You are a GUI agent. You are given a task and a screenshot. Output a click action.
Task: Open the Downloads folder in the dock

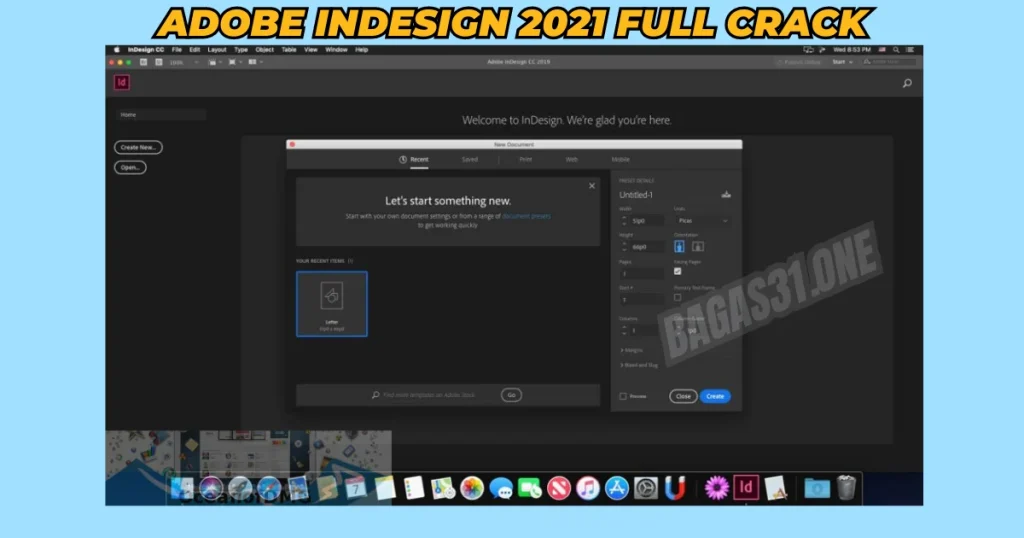tap(817, 488)
